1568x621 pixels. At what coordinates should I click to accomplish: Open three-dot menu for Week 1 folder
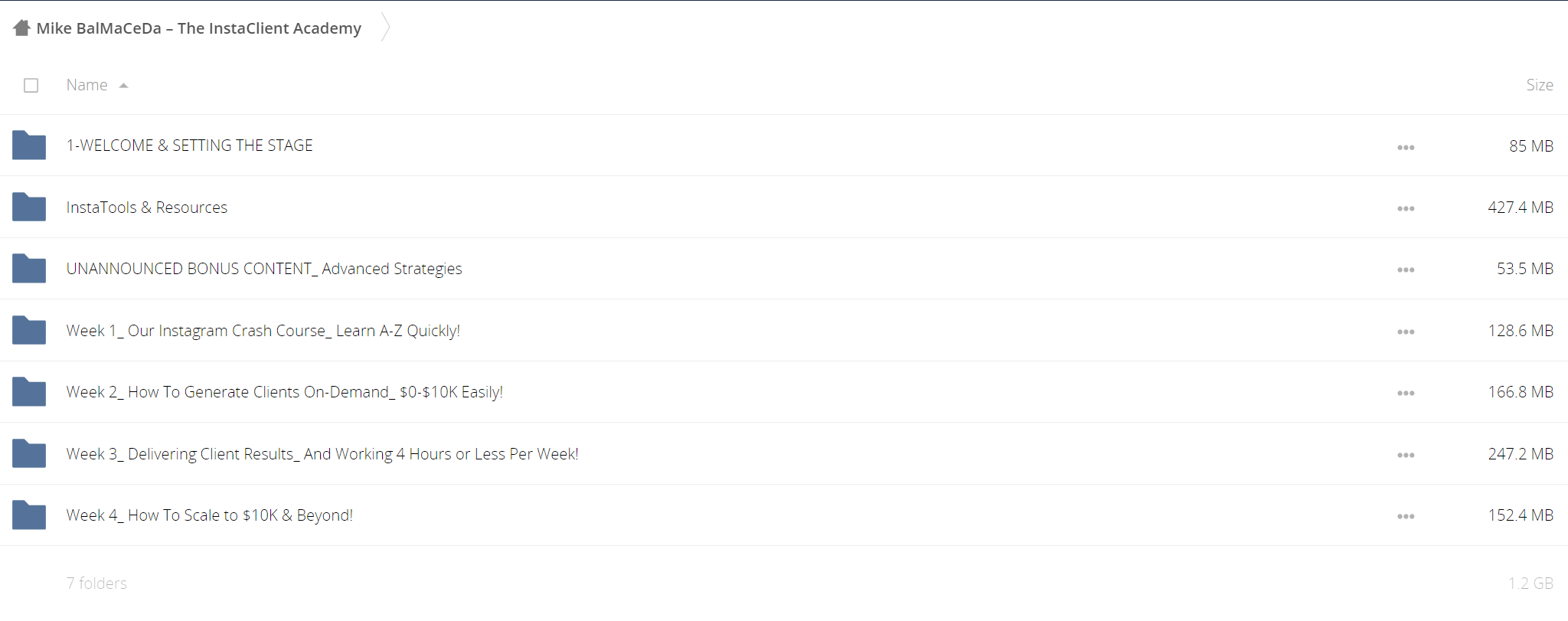coord(1406,332)
